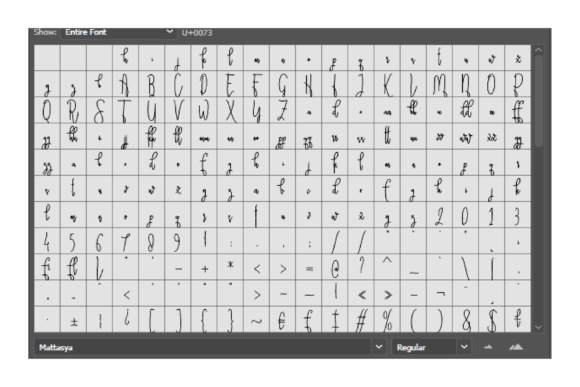Select the uppercase C glyph
Viewport: 580px width, 387px height.
coord(178,84)
